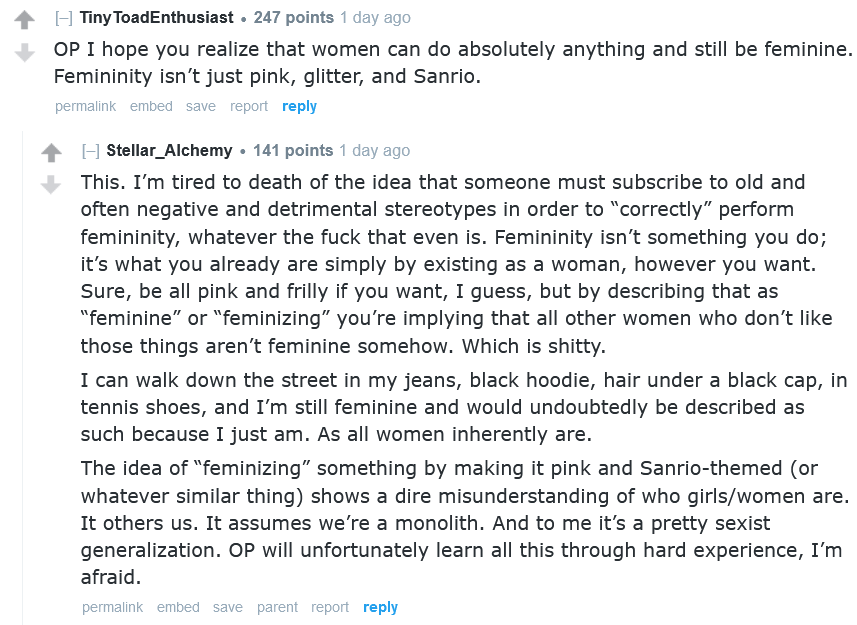Click embed under Stellar_Alchemy's comment
Screen dimensions: 857x625
point(178,607)
